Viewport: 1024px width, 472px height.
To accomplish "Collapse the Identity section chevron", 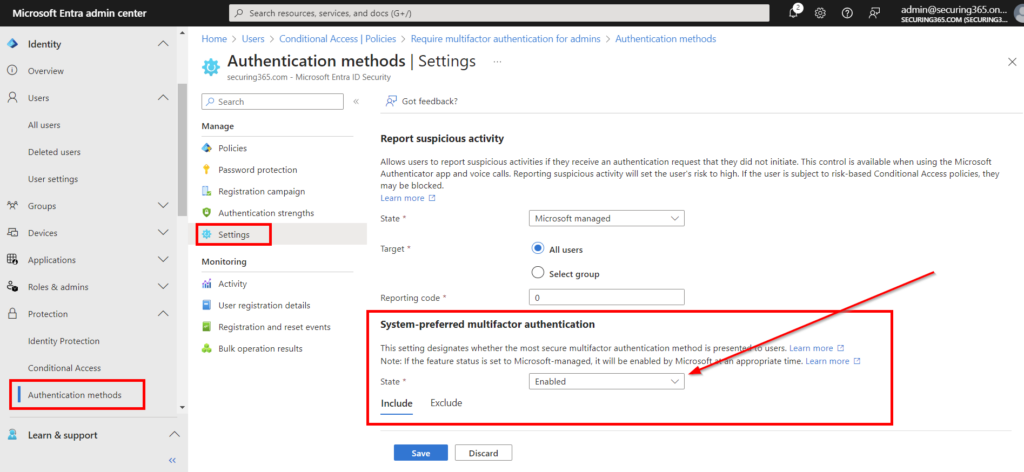I will coord(163,44).
